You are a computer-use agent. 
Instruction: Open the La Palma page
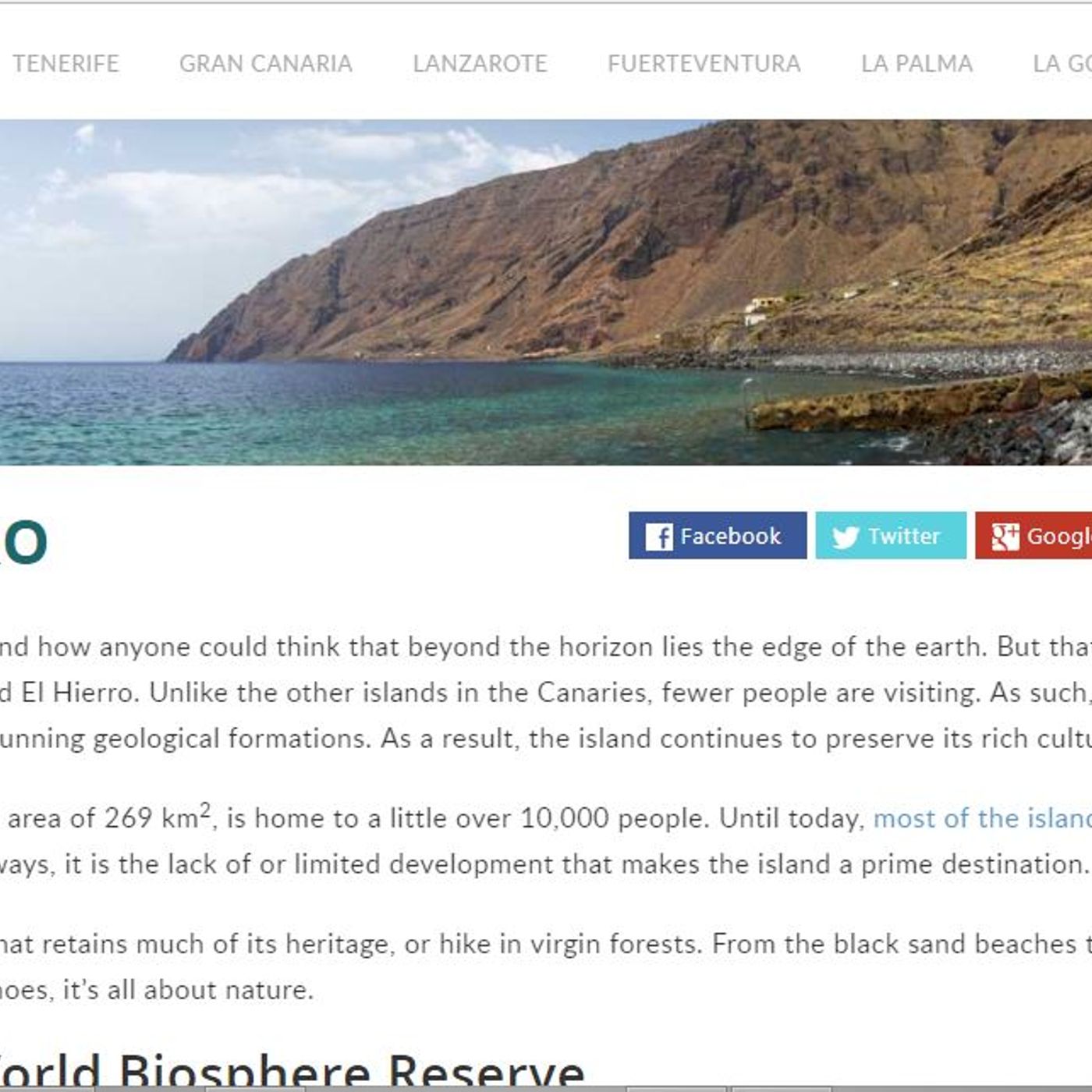pos(916,63)
